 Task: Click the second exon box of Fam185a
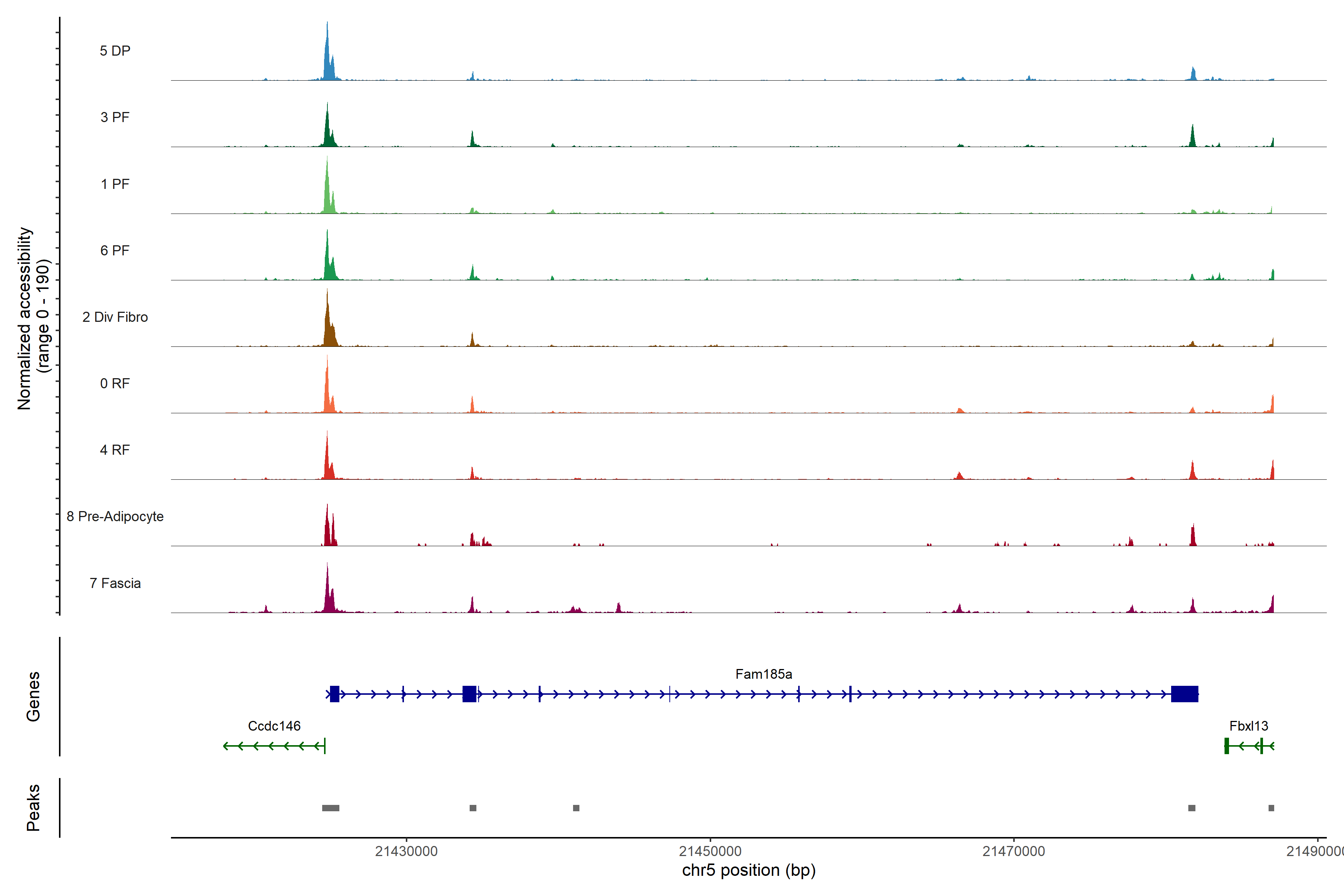pyautogui.click(x=469, y=694)
